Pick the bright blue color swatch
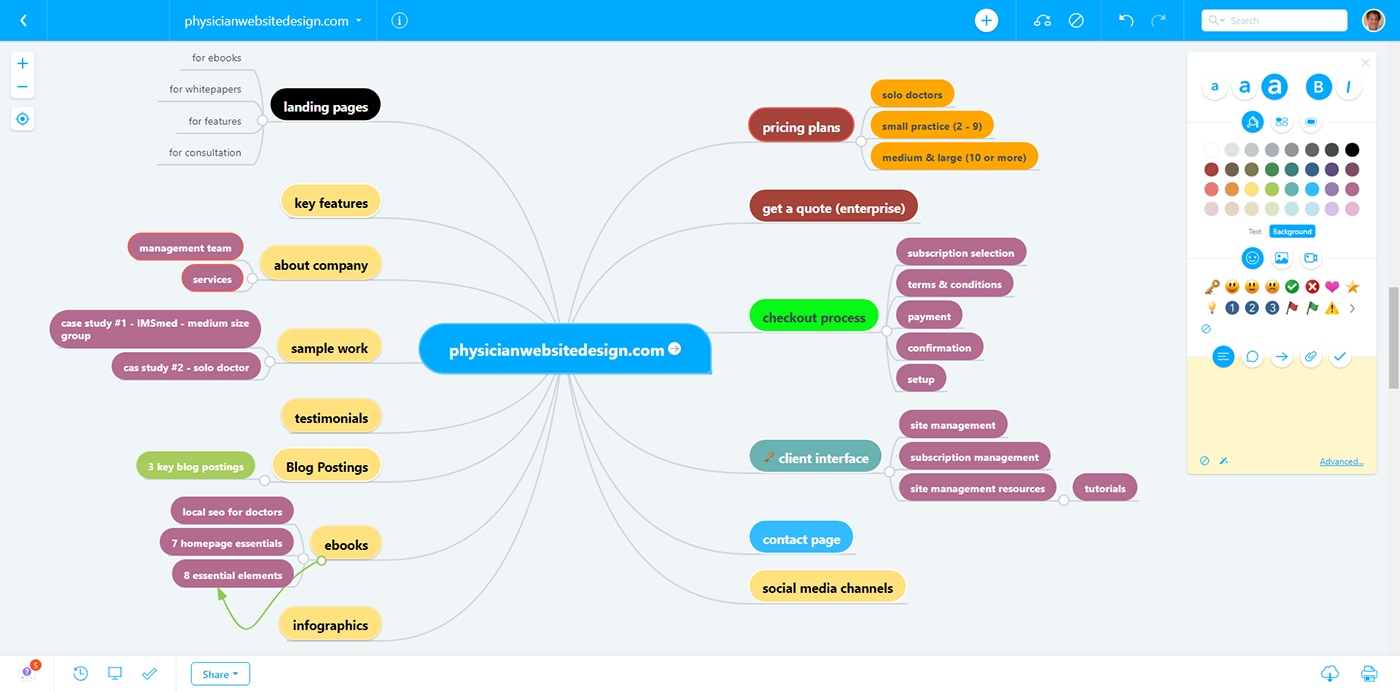The width and height of the screenshot is (1400, 692). tap(1312, 189)
